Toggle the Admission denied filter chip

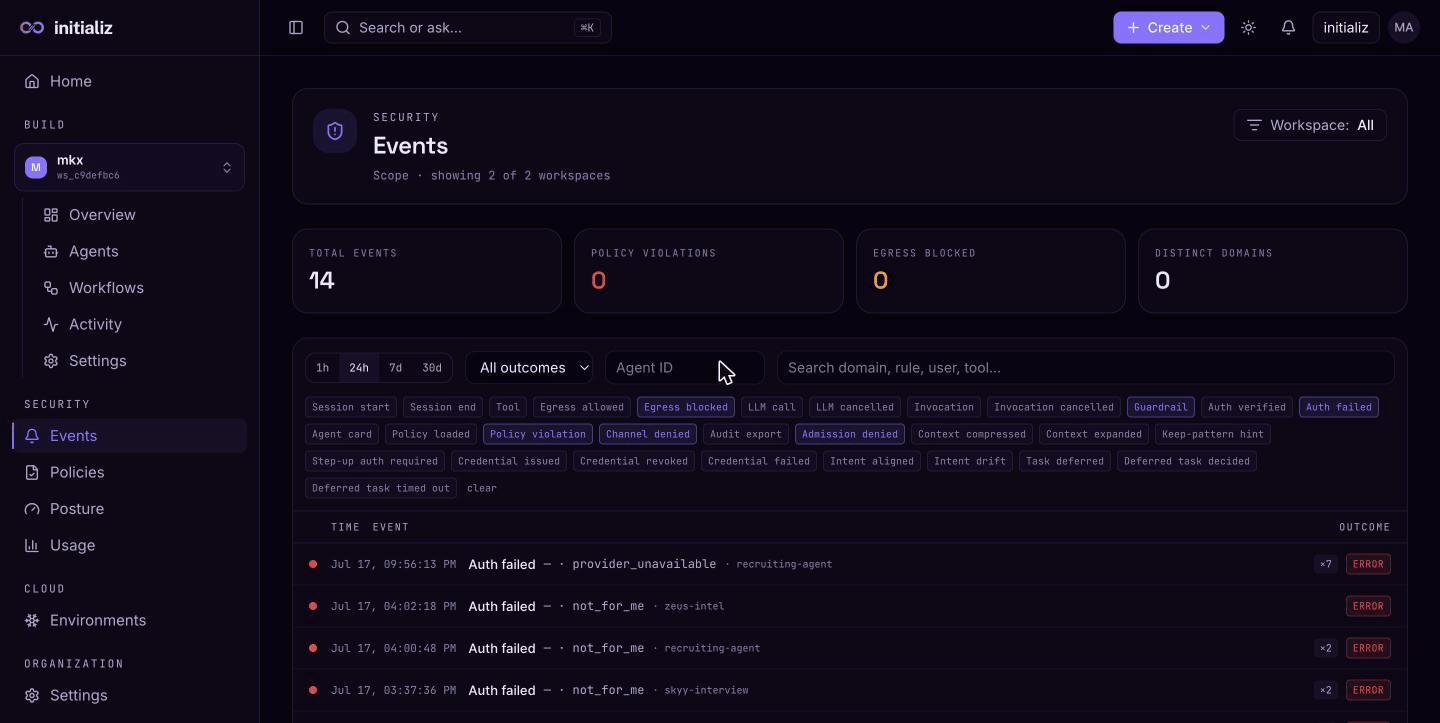(x=850, y=434)
